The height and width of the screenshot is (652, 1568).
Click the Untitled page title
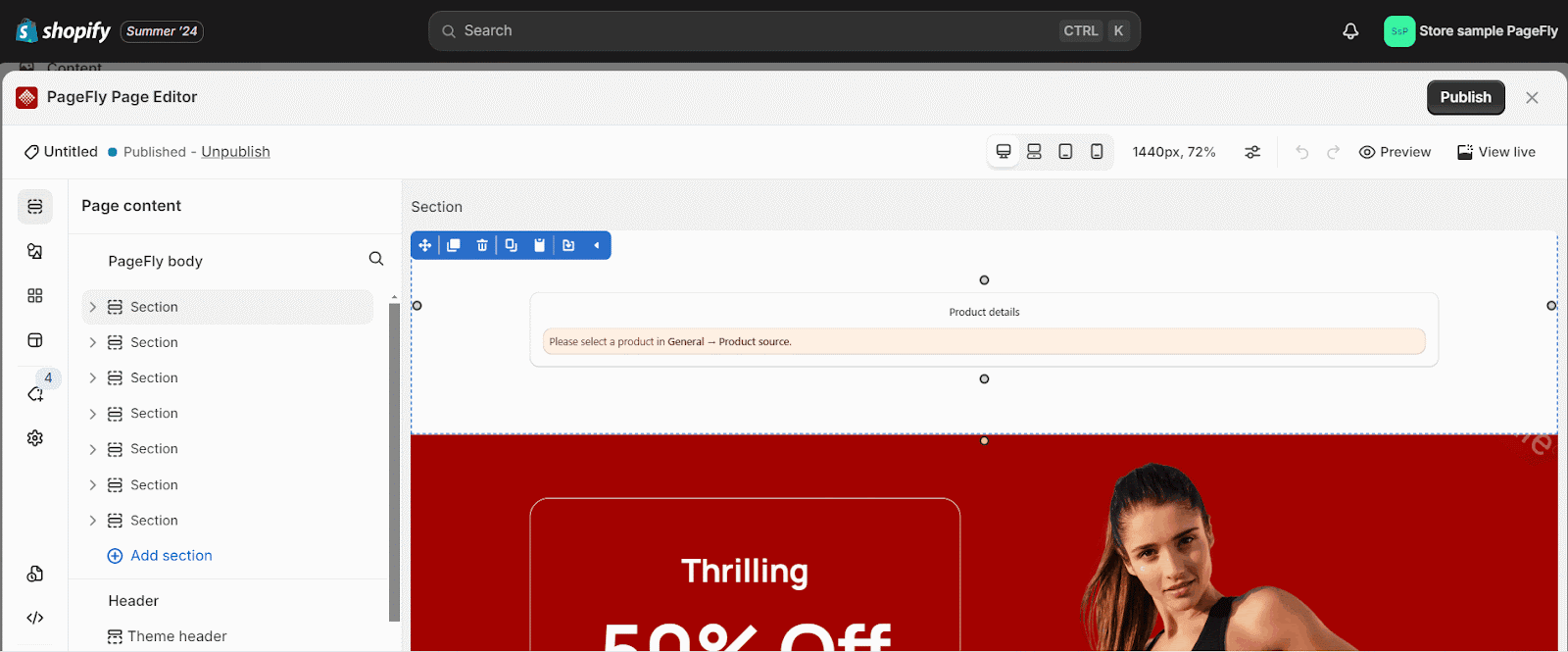(71, 152)
